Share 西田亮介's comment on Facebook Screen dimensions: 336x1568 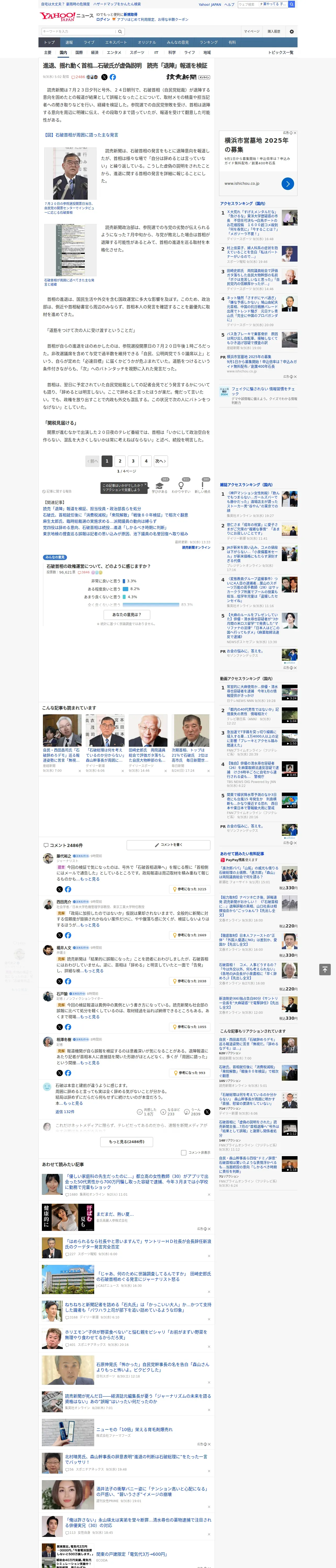pos(68,935)
